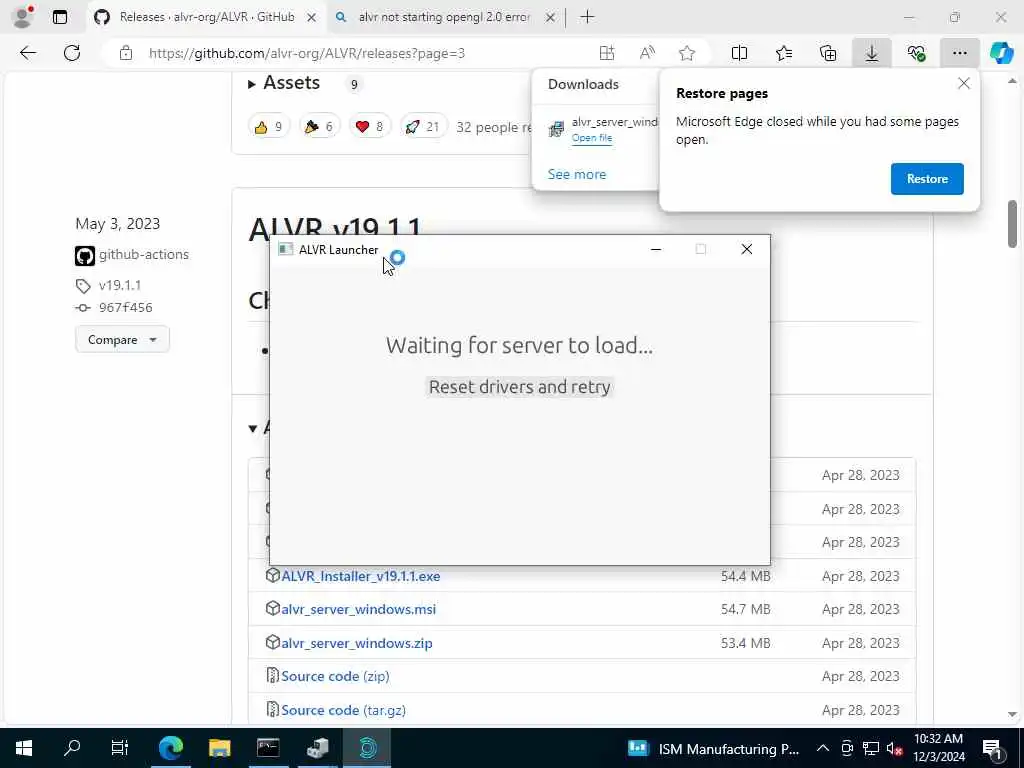Image resolution: width=1024 pixels, height=768 pixels.
Task: Click the taskbar clock 10:32 AM
Action: click(938, 748)
